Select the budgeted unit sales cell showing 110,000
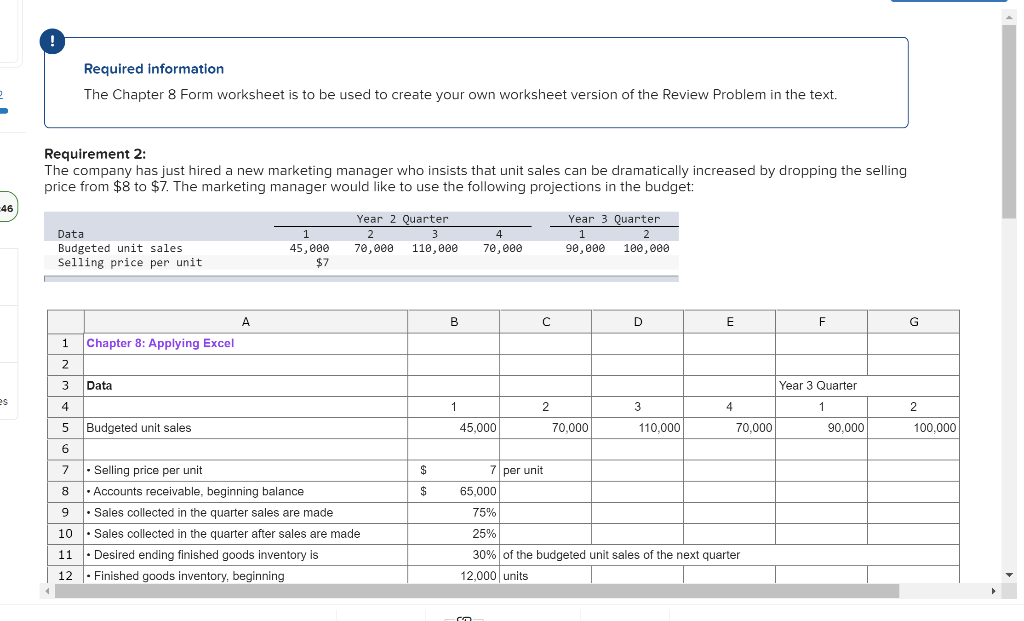The height and width of the screenshot is (621, 1024). click(637, 427)
